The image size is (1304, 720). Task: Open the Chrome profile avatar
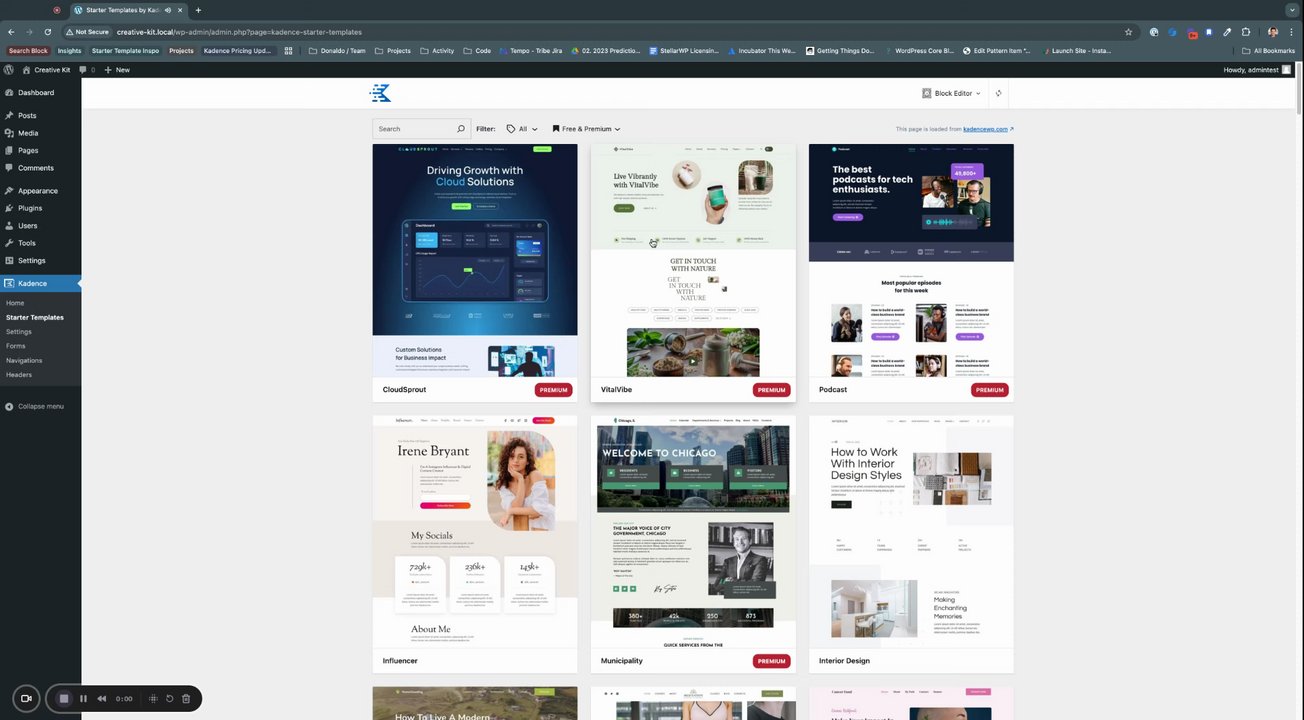pos(1273,32)
